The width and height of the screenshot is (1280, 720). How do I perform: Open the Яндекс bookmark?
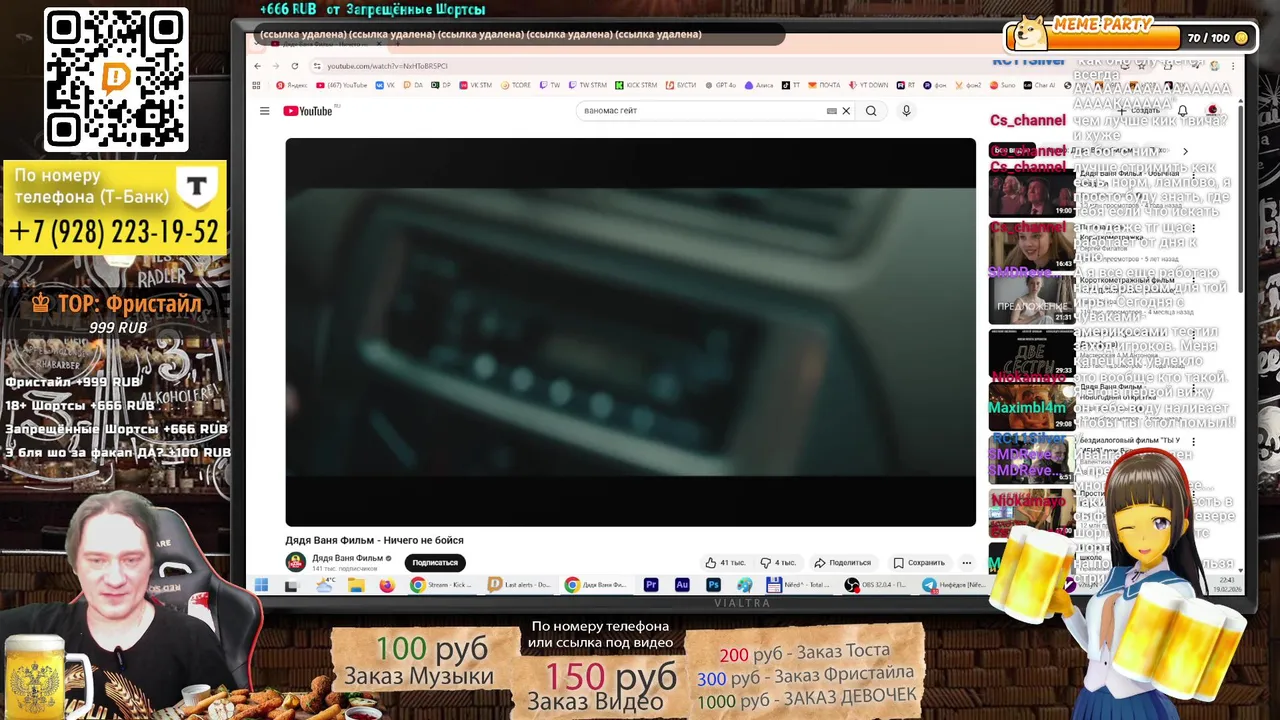coord(292,85)
